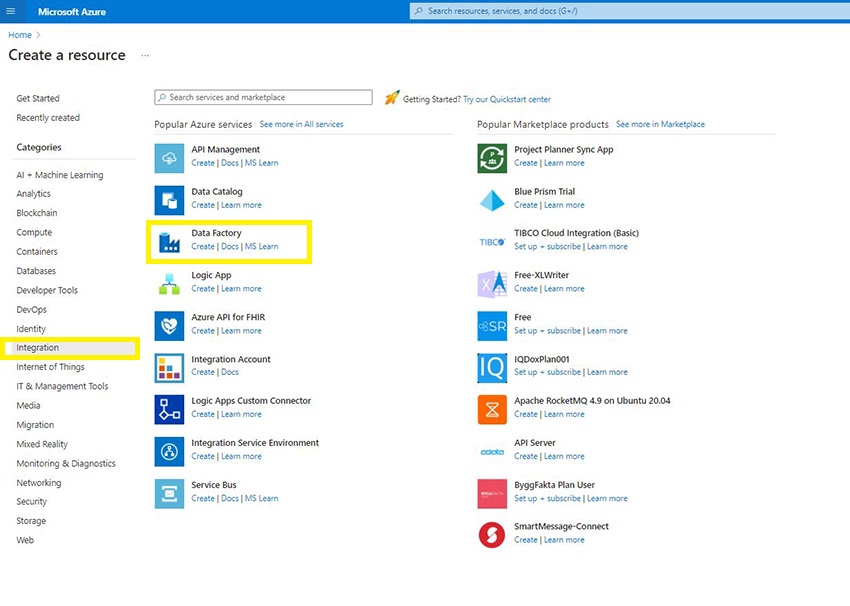The image size is (850, 606).
Task: Open MS Learn under API Management
Action: coord(261,163)
